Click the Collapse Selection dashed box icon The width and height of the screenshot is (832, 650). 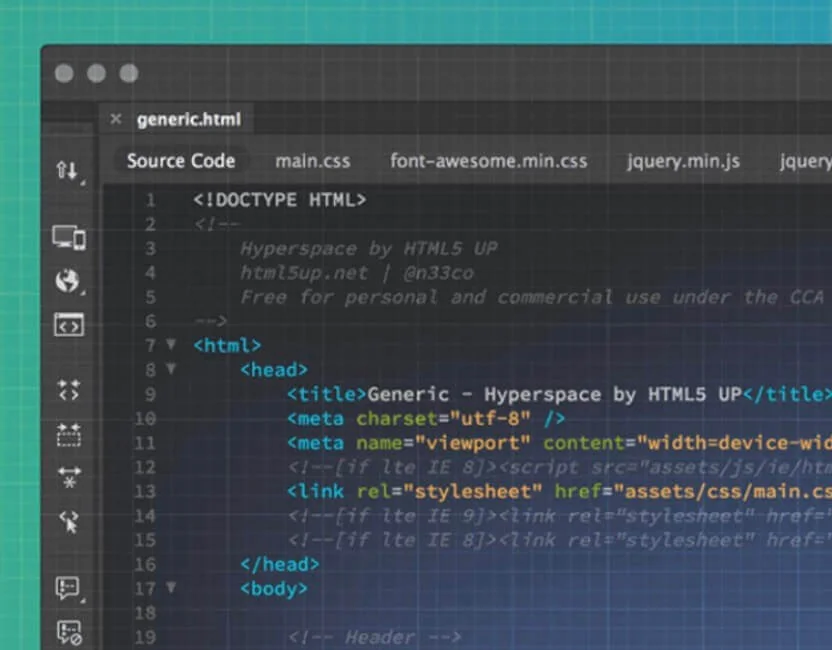tap(68, 434)
